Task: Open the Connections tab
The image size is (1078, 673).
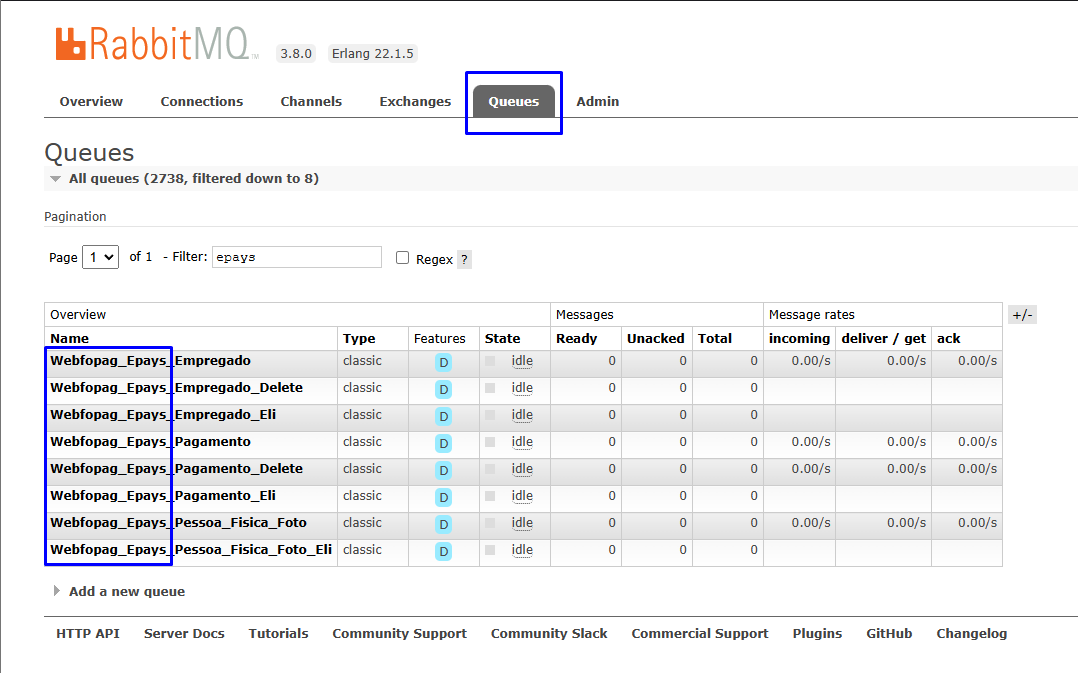Action: [x=201, y=101]
